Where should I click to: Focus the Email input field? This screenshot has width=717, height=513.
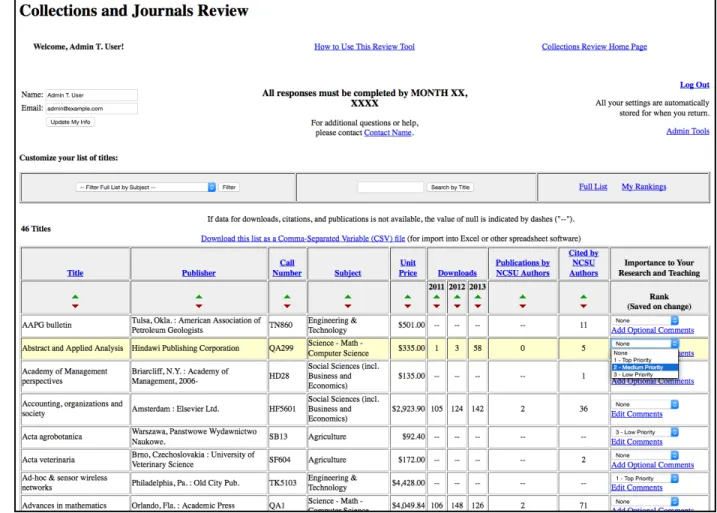point(91,108)
